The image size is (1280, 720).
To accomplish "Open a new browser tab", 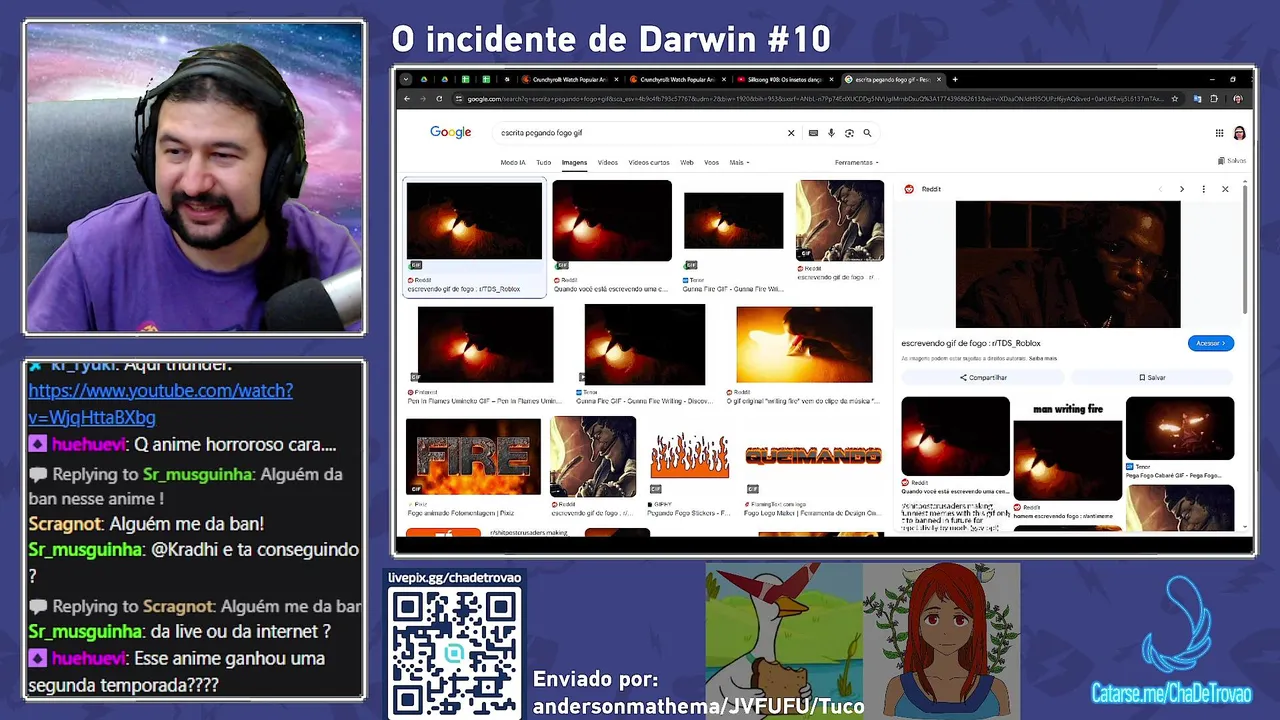I will pos(955,79).
